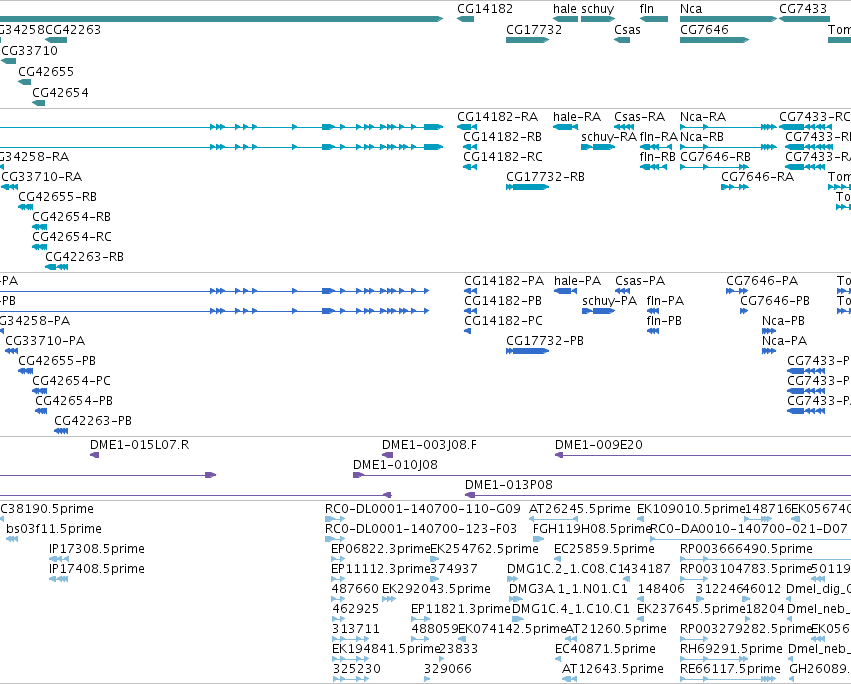851x684 pixels.
Task: Select EST IP17308.5prime
Action: tap(97, 549)
